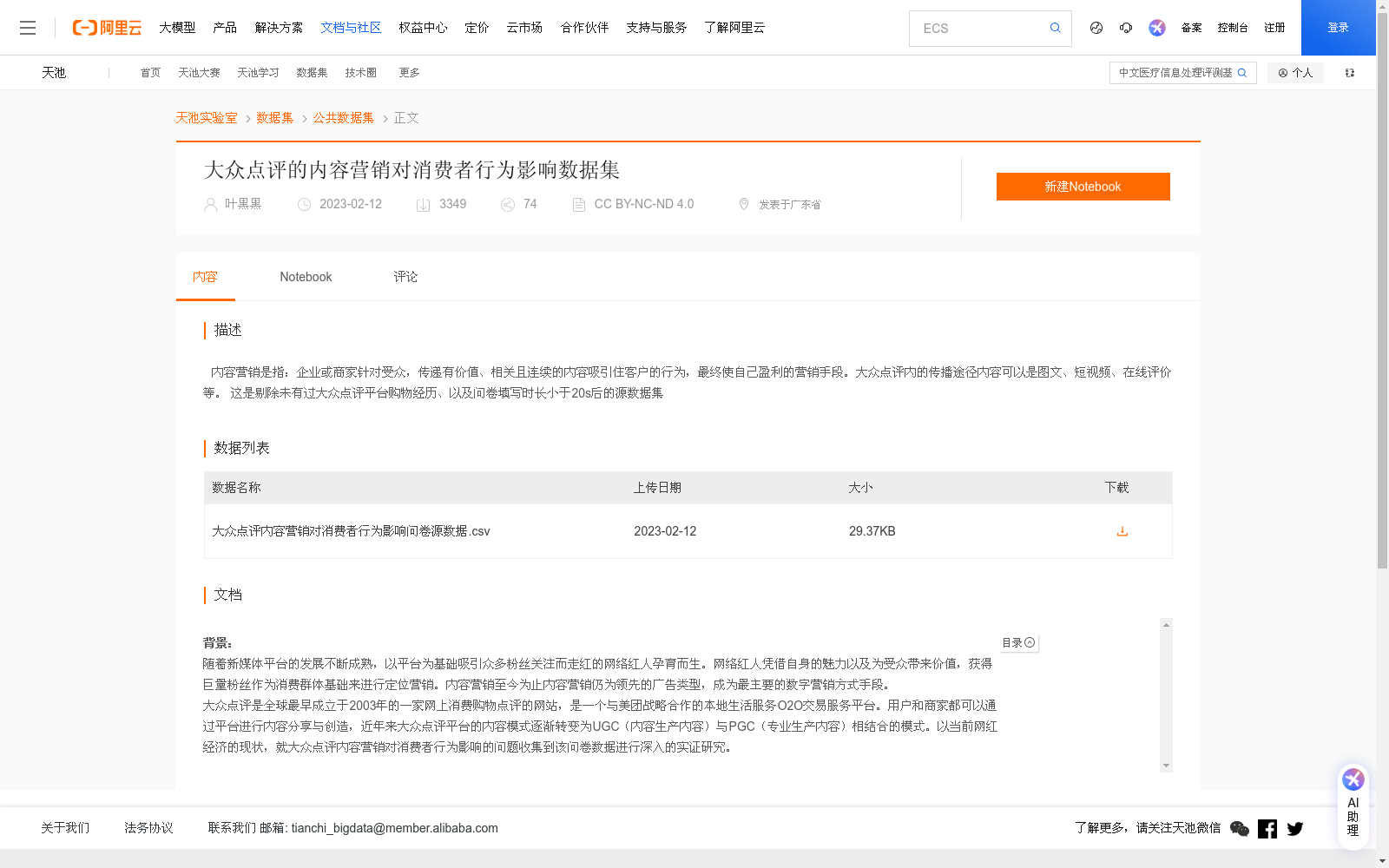Click the clock date icon
Image resolution: width=1389 pixels, height=868 pixels.
(304, 205)
